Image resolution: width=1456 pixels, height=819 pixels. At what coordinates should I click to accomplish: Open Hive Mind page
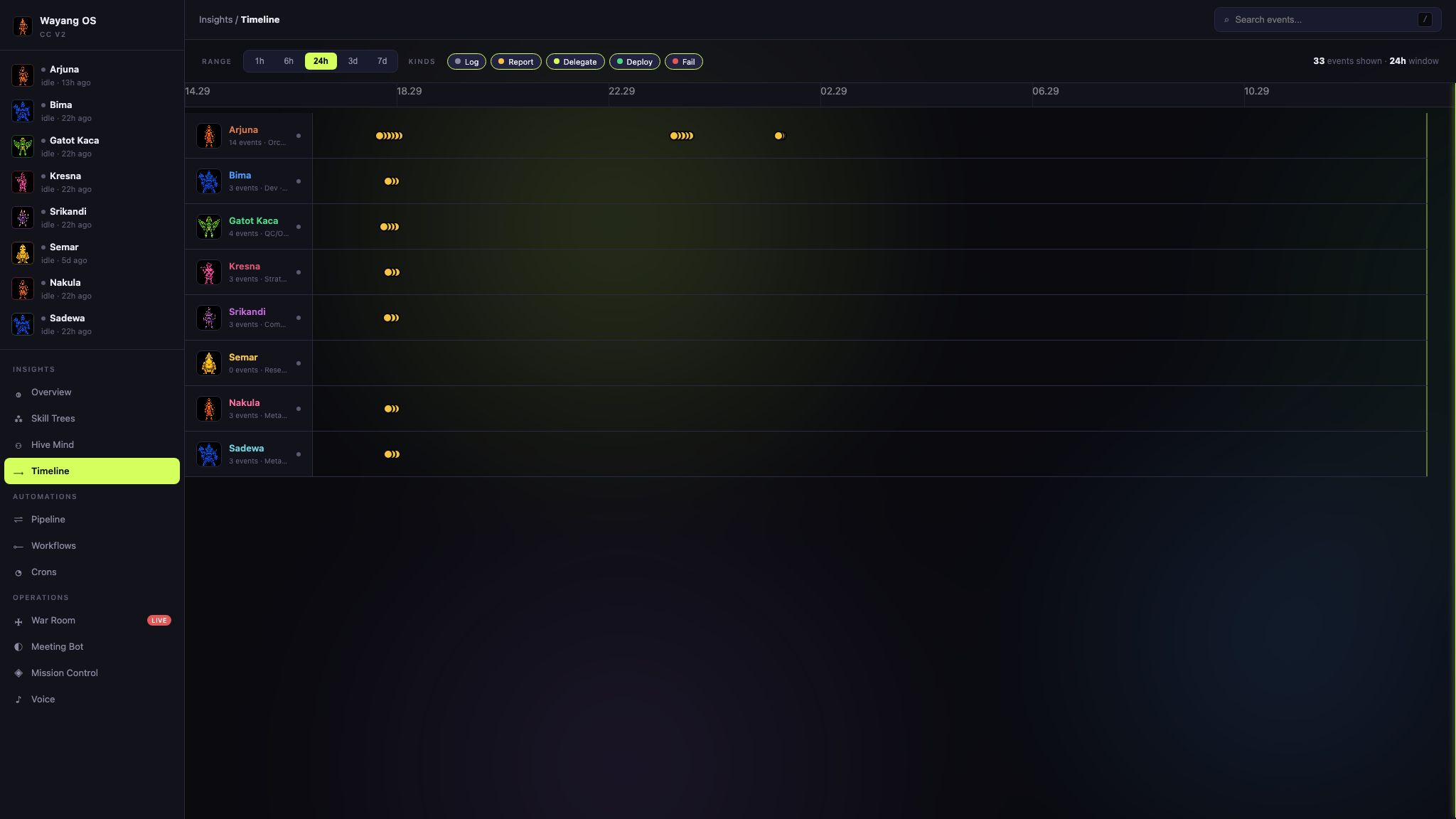(92, 445)
